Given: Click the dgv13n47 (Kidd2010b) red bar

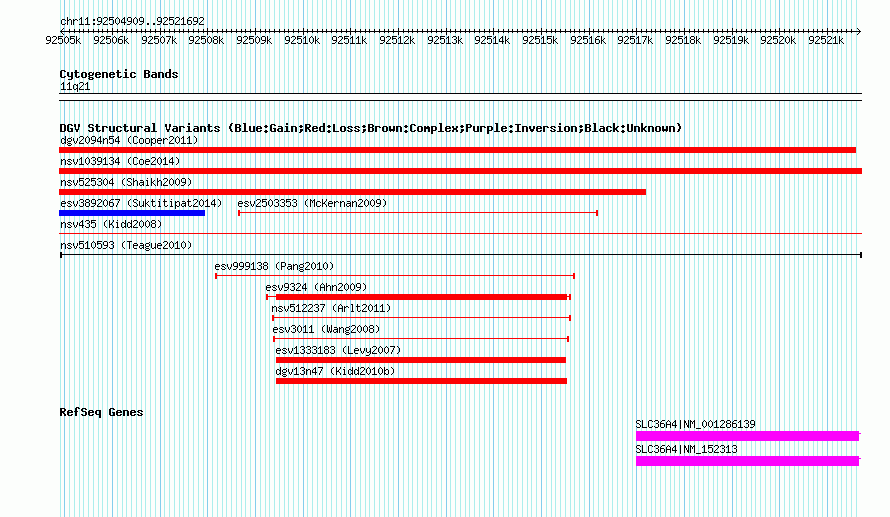Looking at the screenshot, I should 421,381.
